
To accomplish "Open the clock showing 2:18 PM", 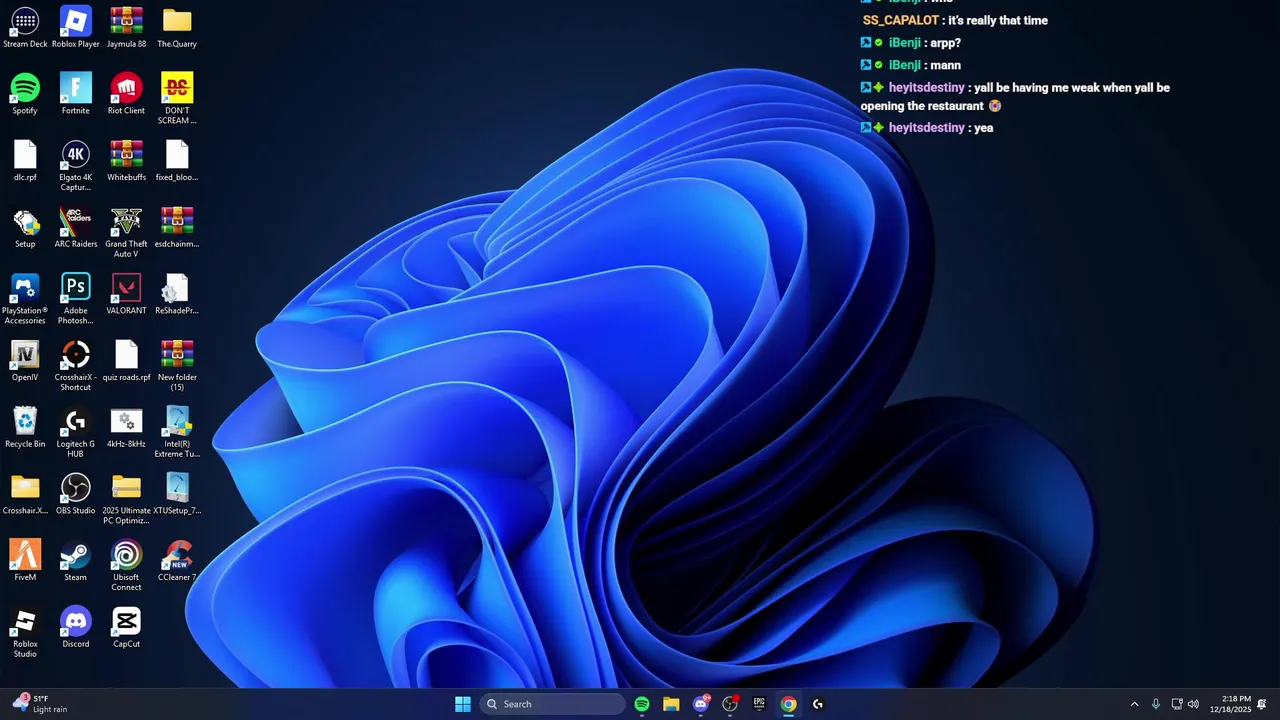I will [x=1230, y=704].
